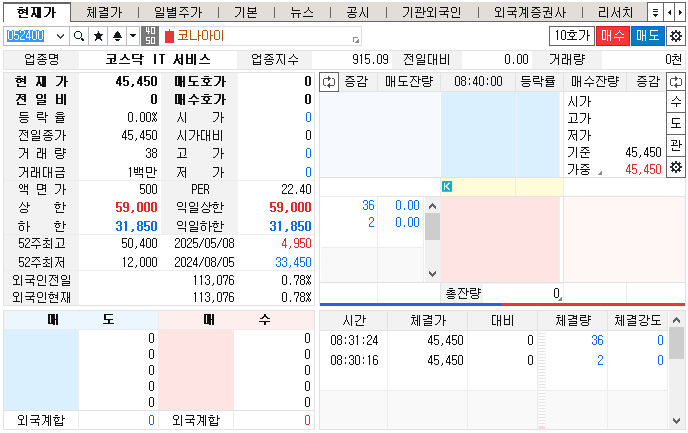Click 52주최고 value 50,400
The width and height of the screenshot is (688, 433).
click(139, 243)
